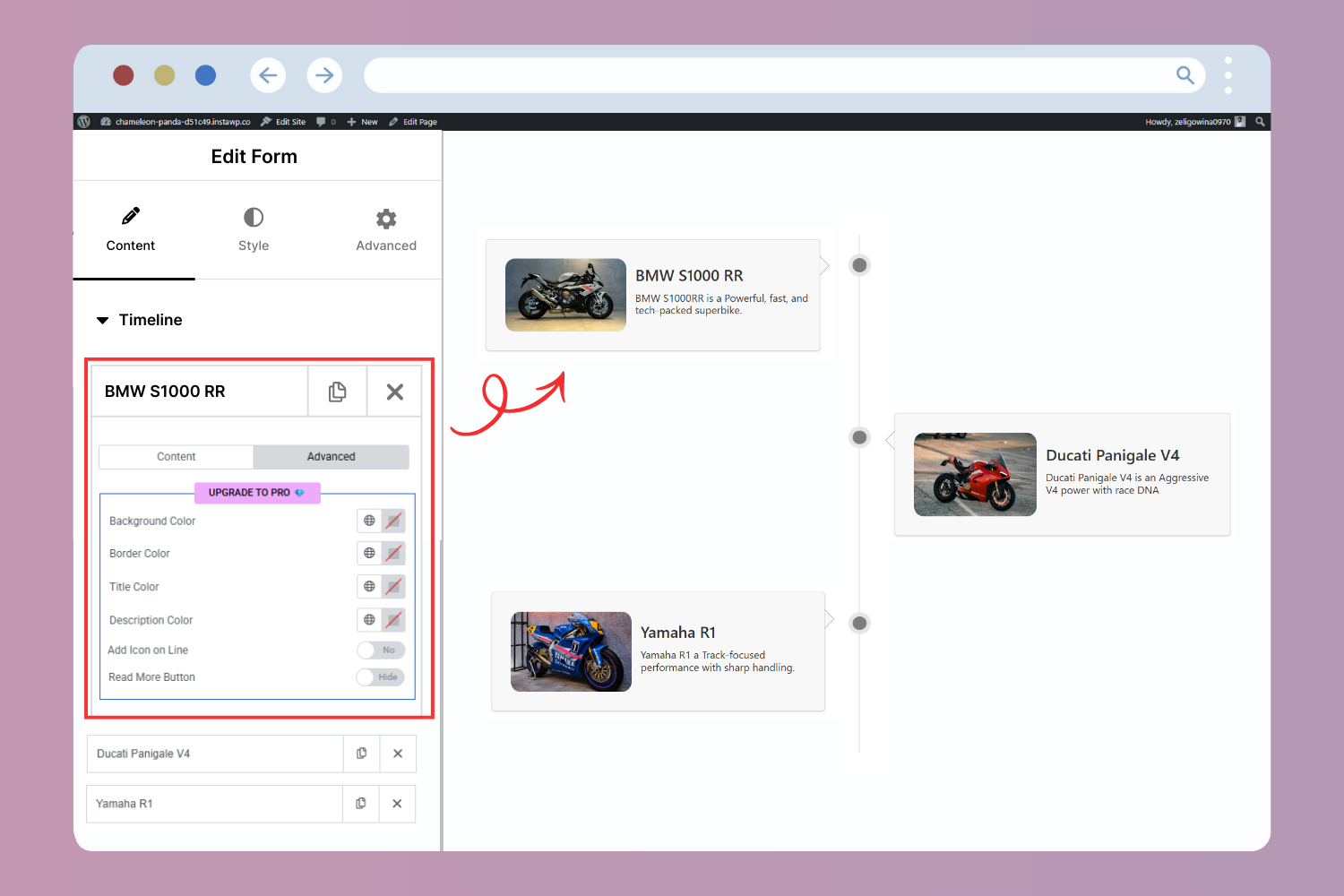Click the browser back arrow button
Image resolution: width=1344 pixels, height=896 pixels.
[268, 75]
